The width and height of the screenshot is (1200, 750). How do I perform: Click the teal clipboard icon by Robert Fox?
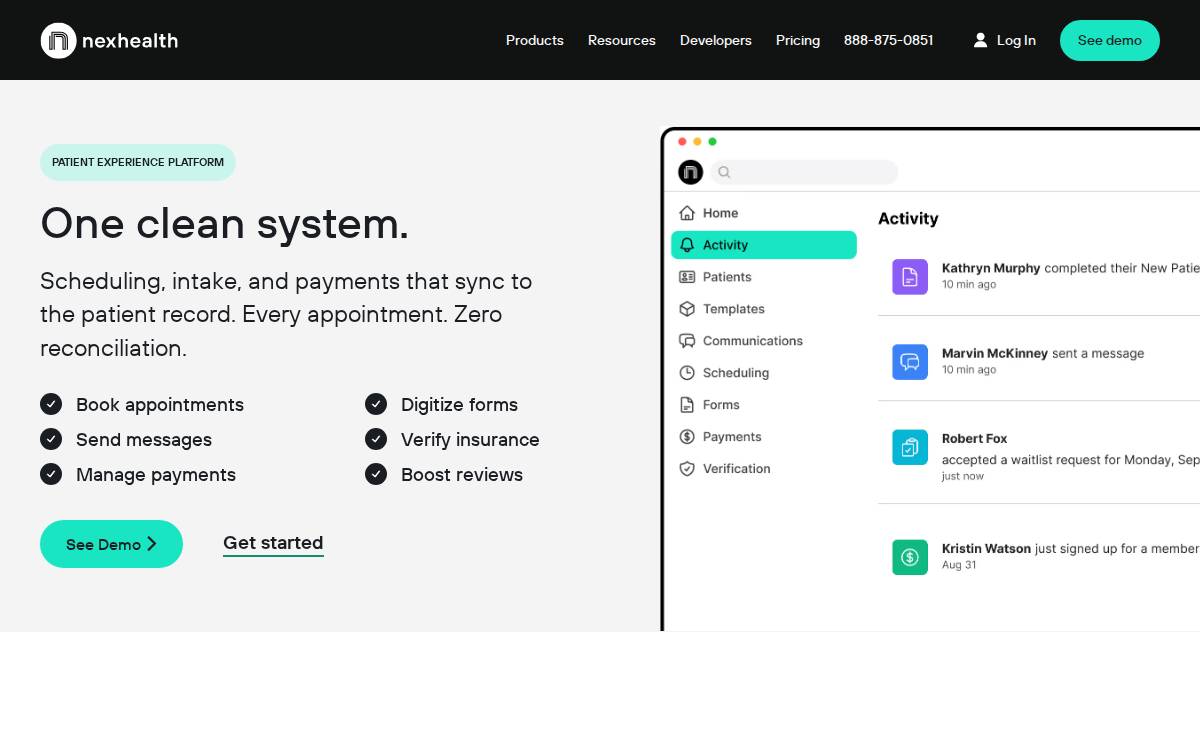pos(910,447)
